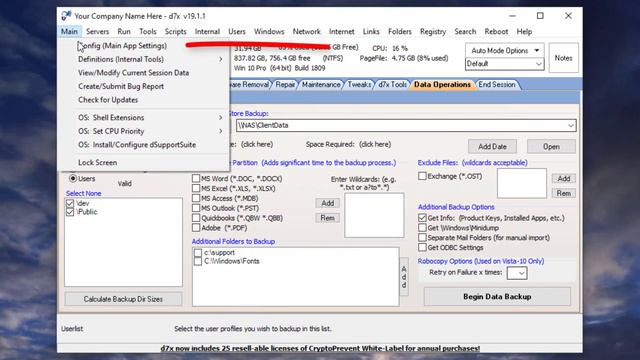Open the Windows menu

coord(269,31)
